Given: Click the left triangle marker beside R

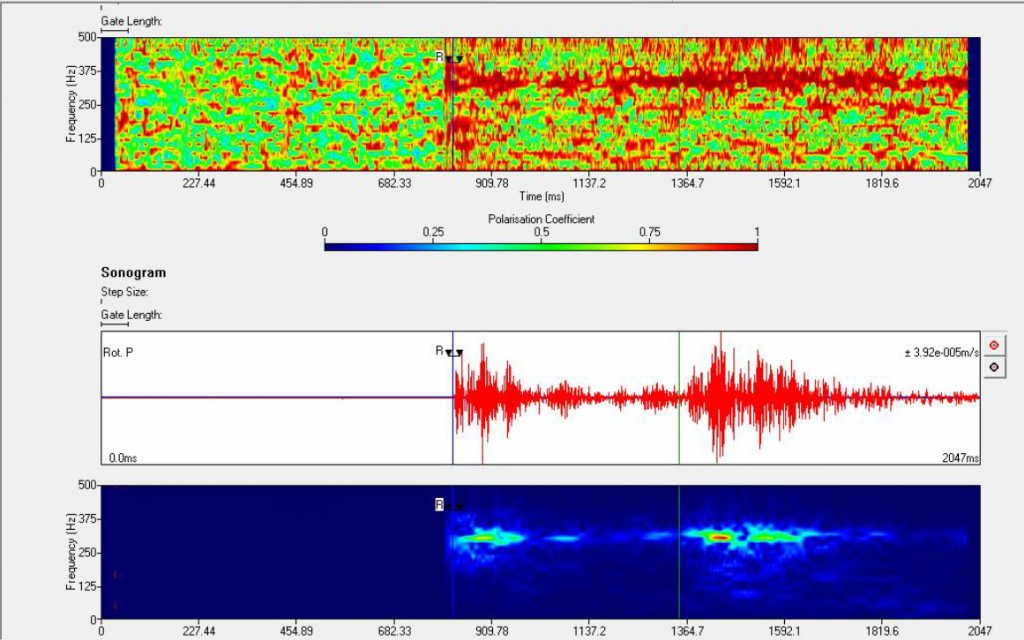Looking at the screenshot, I should click(x=448, y=352).
